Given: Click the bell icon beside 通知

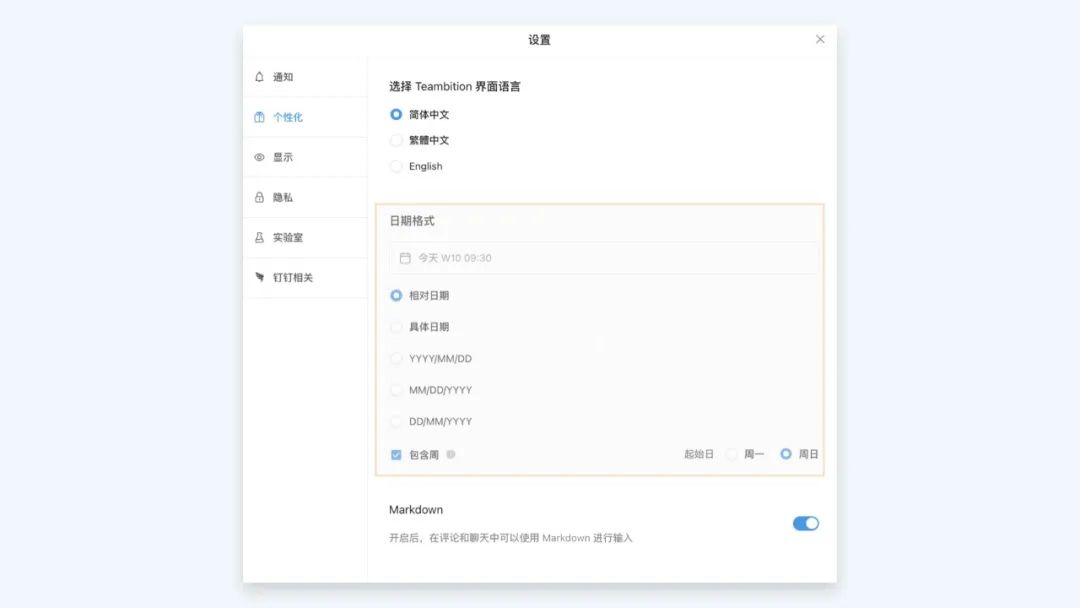Looking at the screenshot, I should click(x=260, y=77).
